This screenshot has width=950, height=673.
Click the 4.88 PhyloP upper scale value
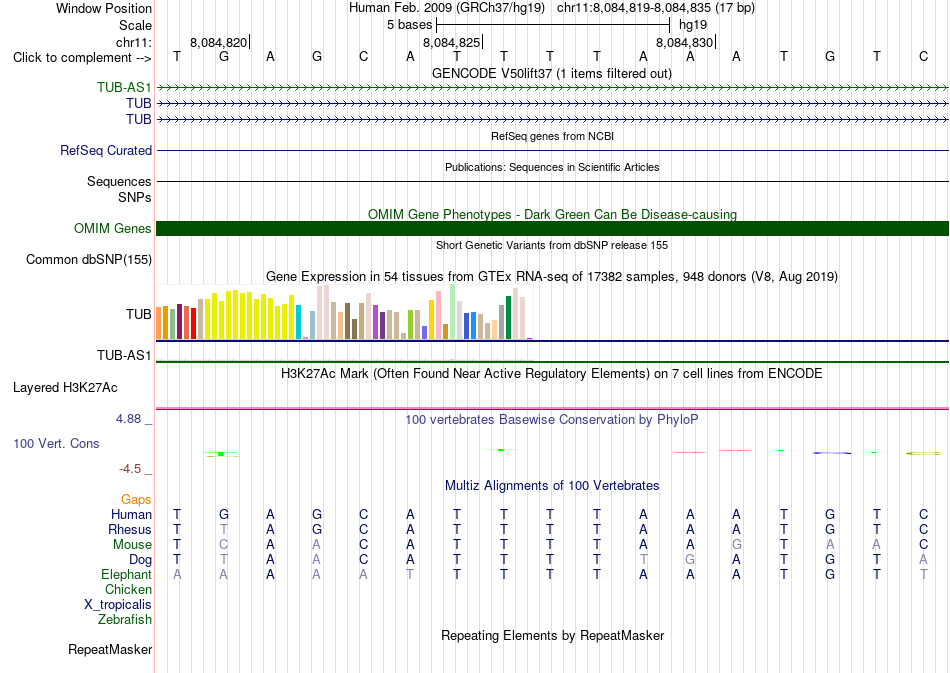click(128, 419)
